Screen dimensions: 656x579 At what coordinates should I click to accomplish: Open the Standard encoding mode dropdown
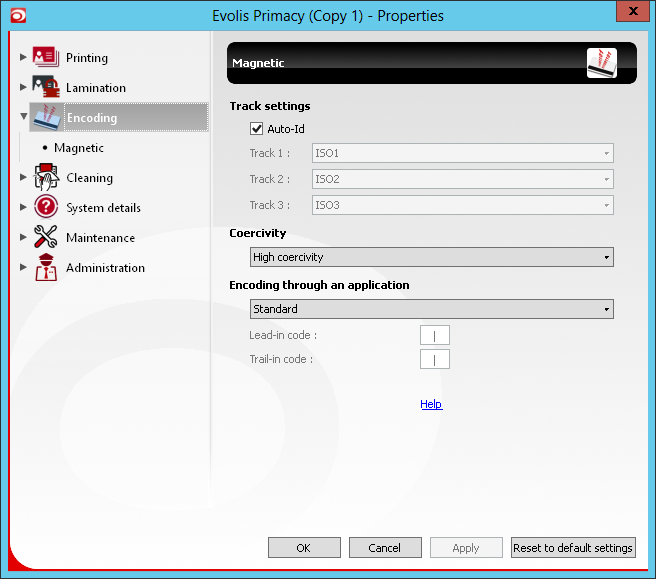(432, 309)
